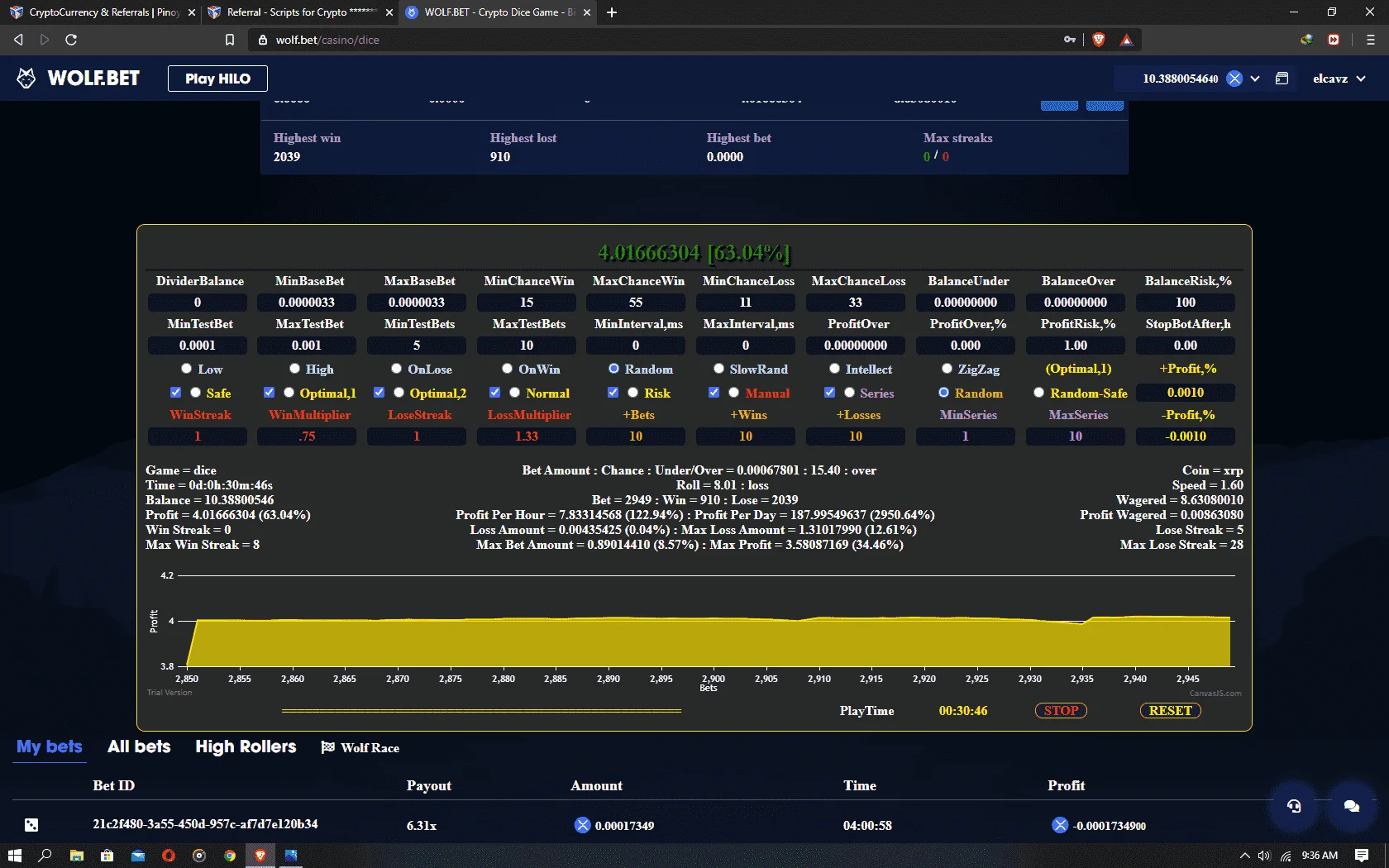Image resolution: width=1389 pixels, height=868 pixels.
Task: Select the OnLose radio option
Action: 396,369
